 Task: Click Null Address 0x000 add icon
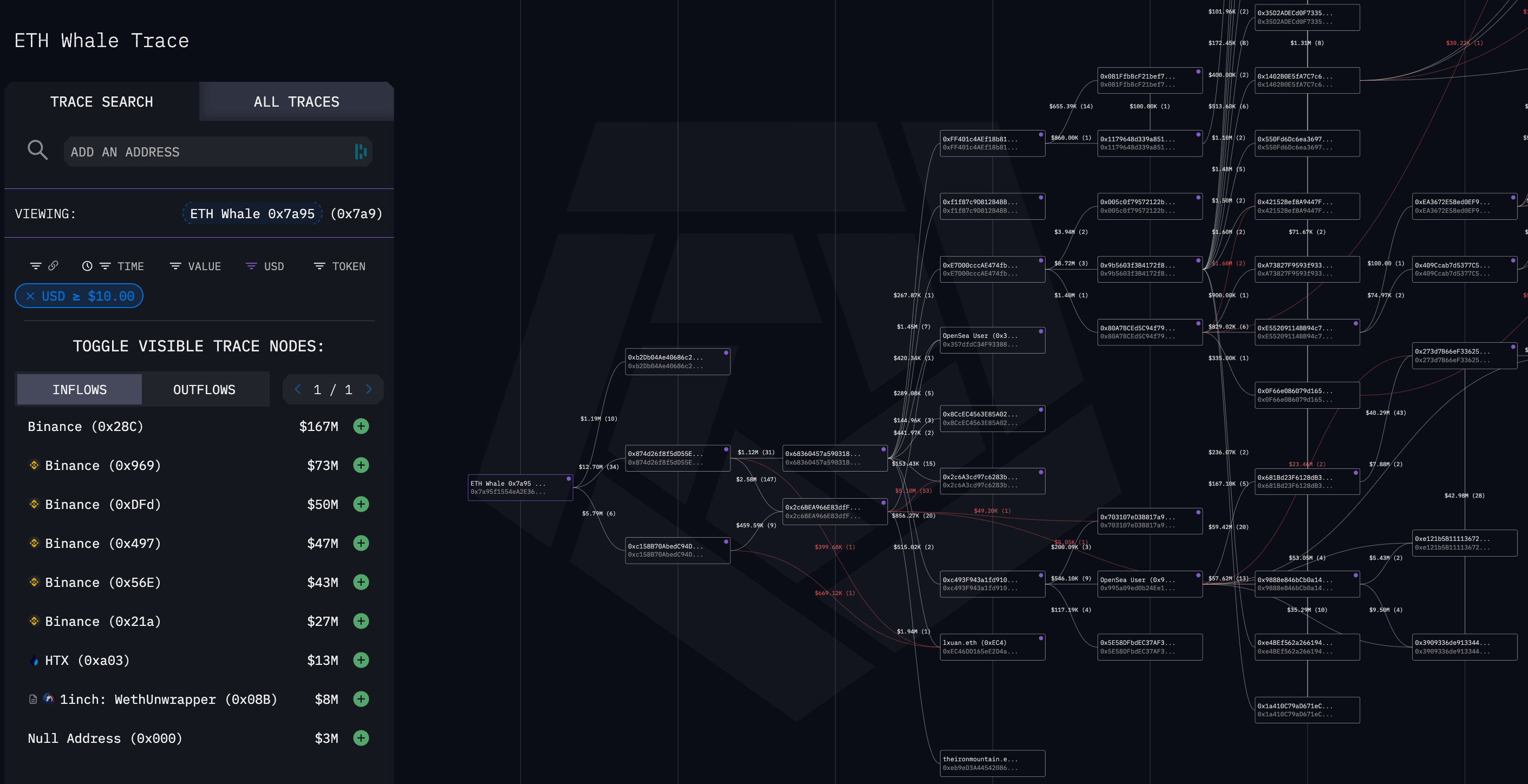[x=362, y=738]
